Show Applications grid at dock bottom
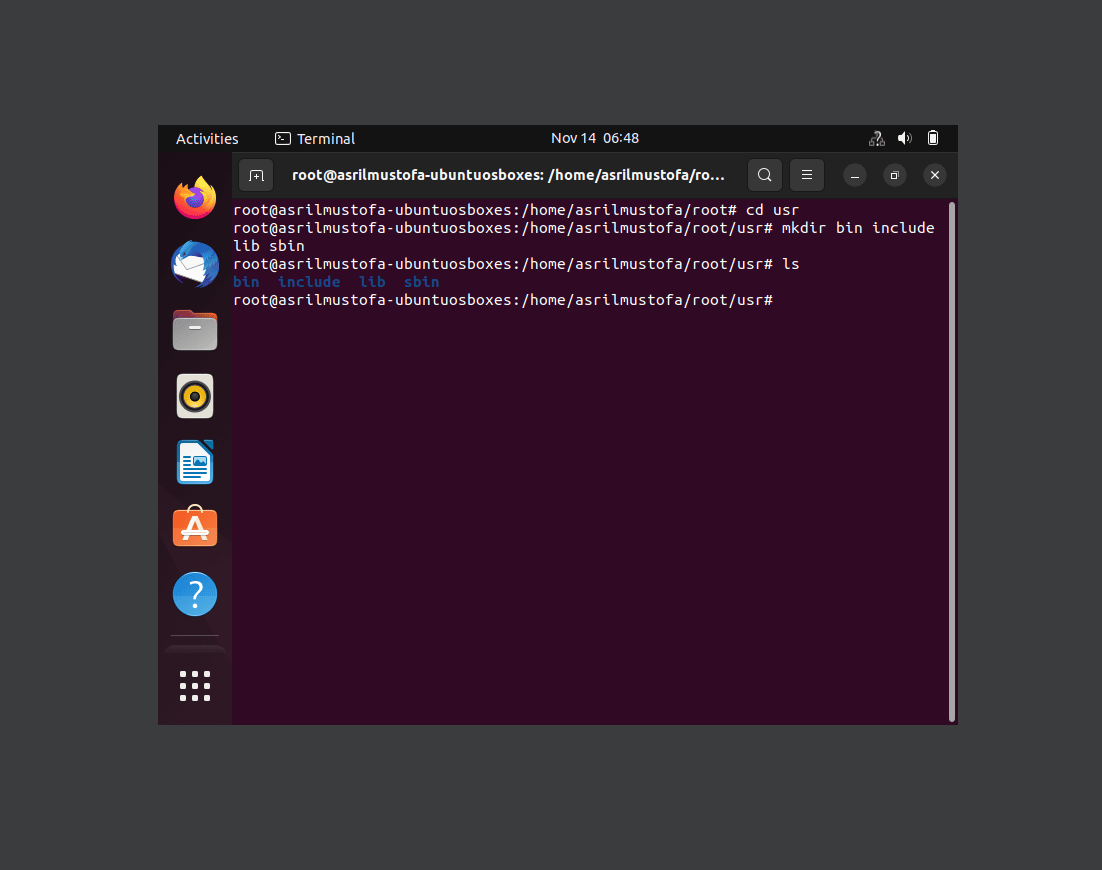The width and height of the screenshot is (1102, 870). [x=195, y=686]
